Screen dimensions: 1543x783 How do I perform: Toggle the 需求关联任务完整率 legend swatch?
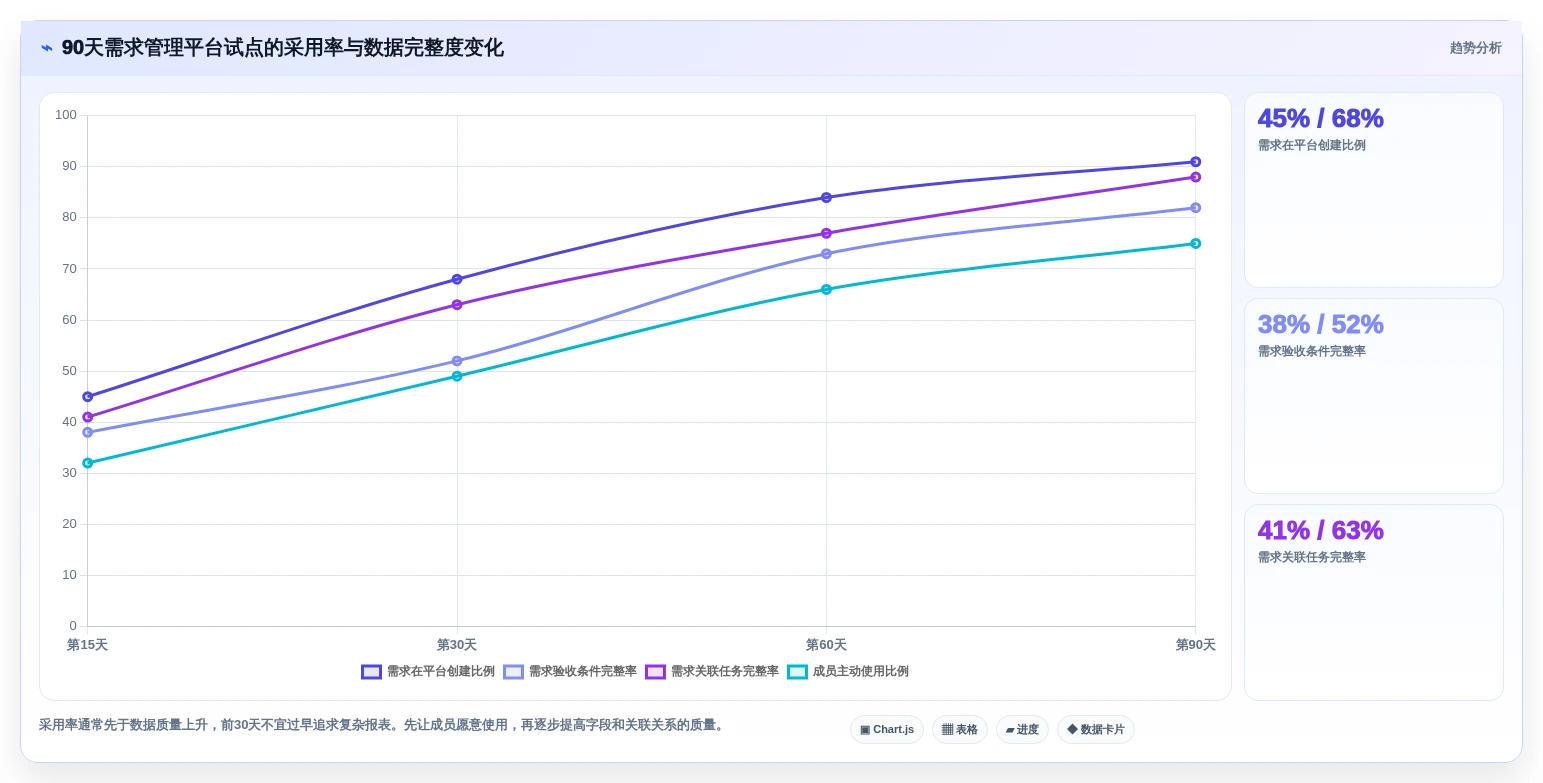(x=655, y=672)
